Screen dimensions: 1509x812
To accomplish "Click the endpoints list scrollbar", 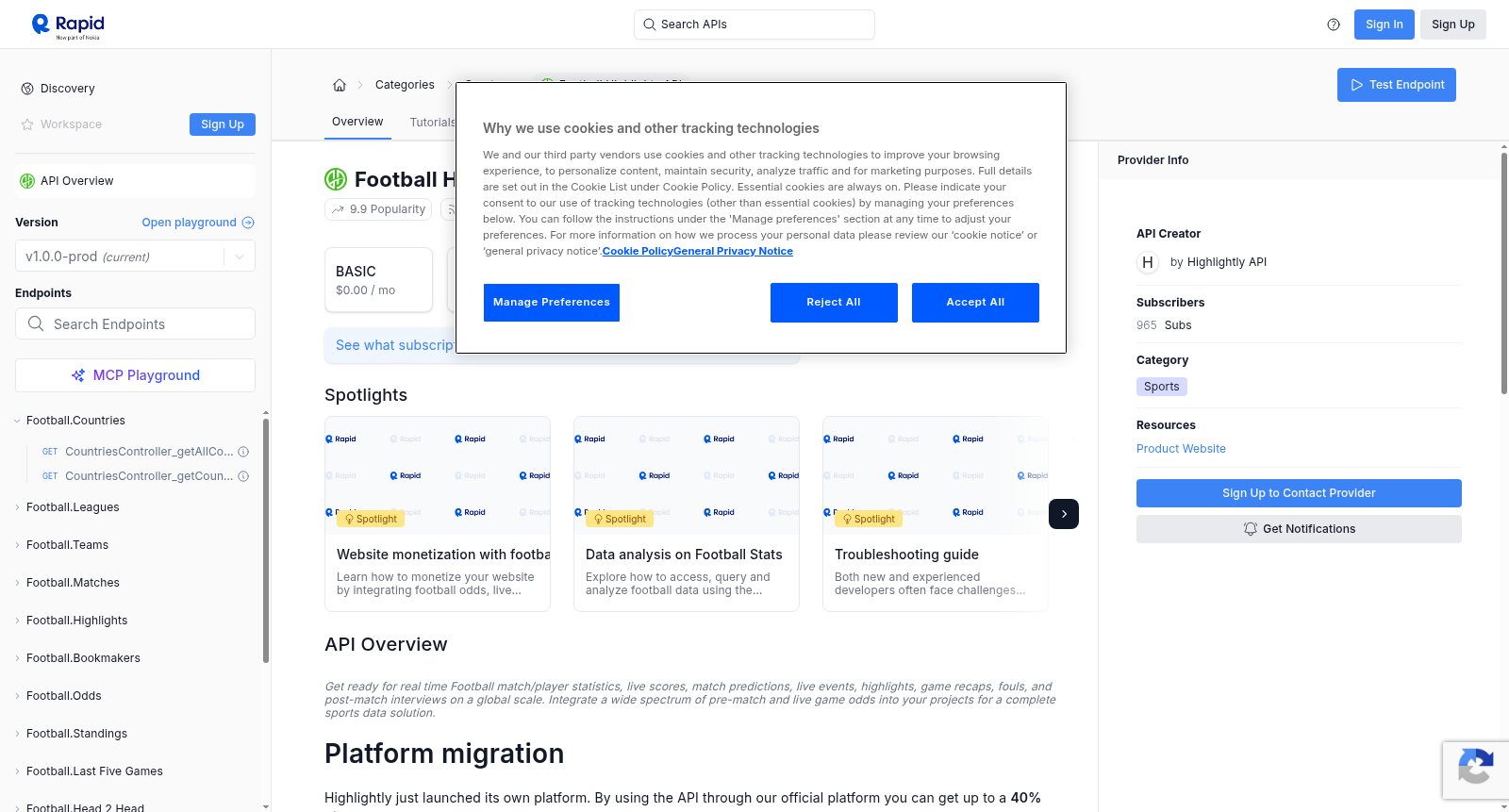I will (x=266, y=540).
